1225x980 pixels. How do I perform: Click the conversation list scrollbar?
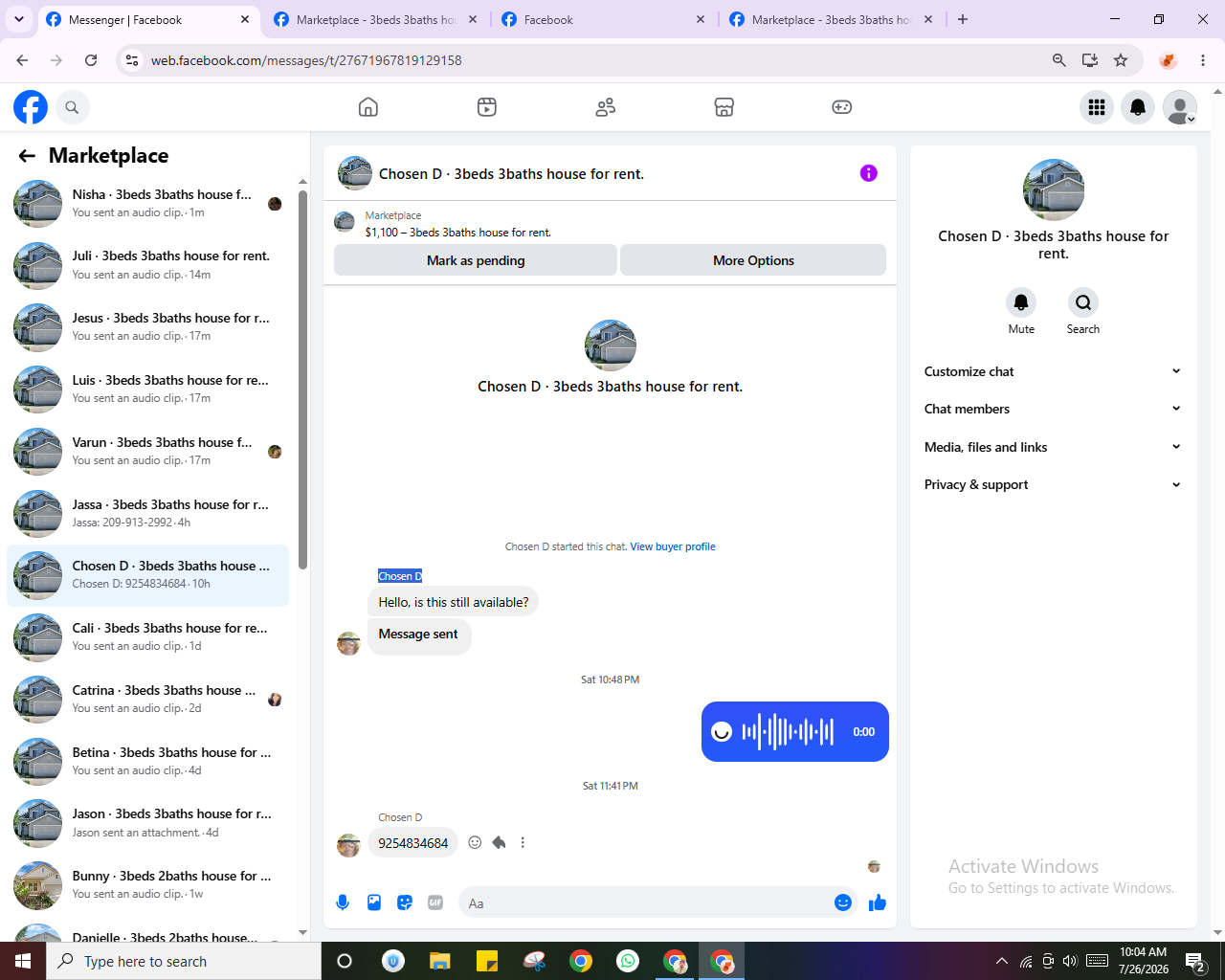coord(302,380)
